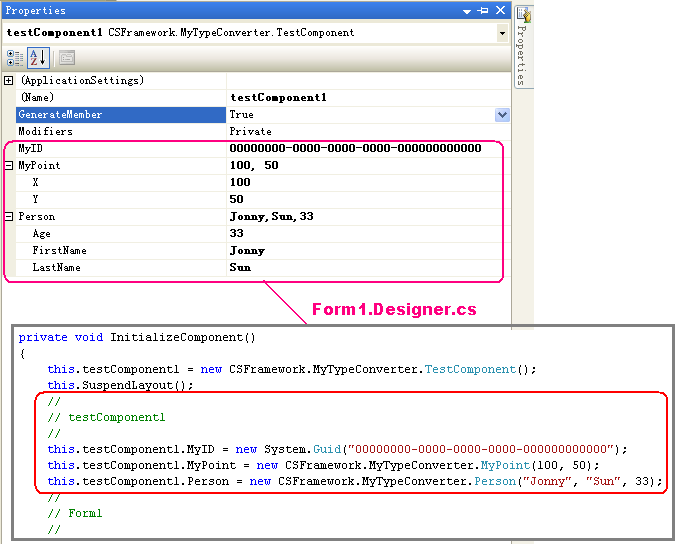The image size is (678, 544).
Task: Select the LastName sub-property label
Action: tap(57, 268)
